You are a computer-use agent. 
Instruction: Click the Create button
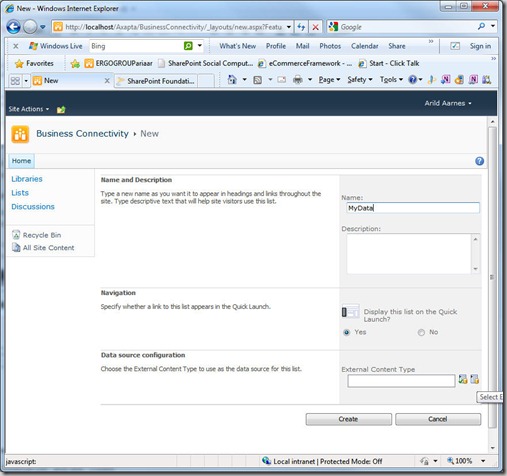(x=348, y=419)
